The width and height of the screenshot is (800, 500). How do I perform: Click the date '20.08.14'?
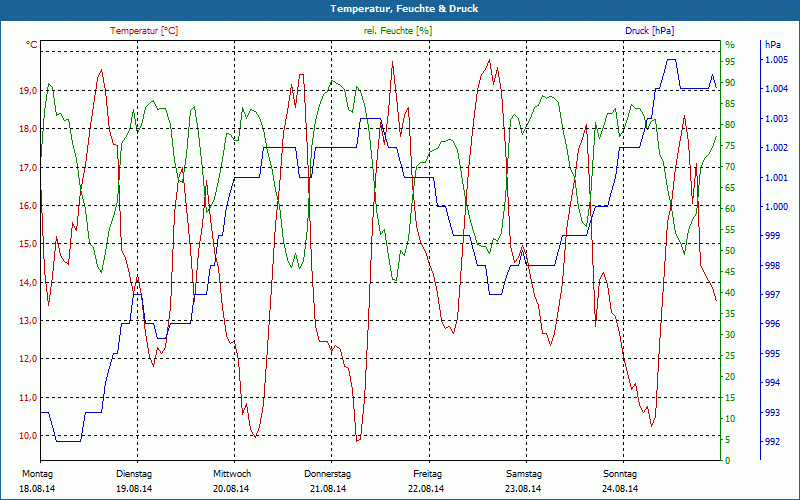(x=231, y=489)
